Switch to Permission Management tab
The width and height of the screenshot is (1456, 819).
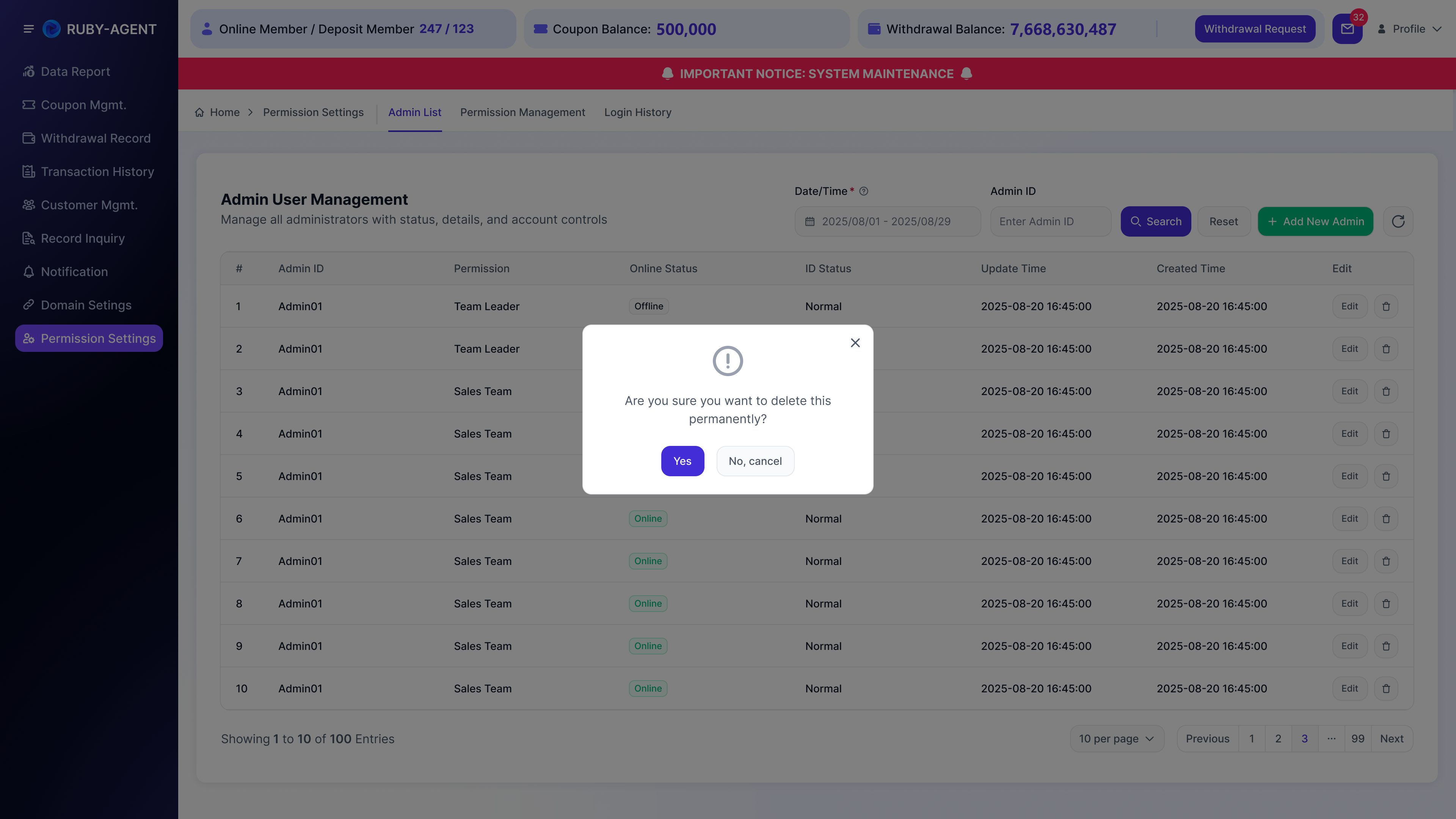[x=522, y=113]
